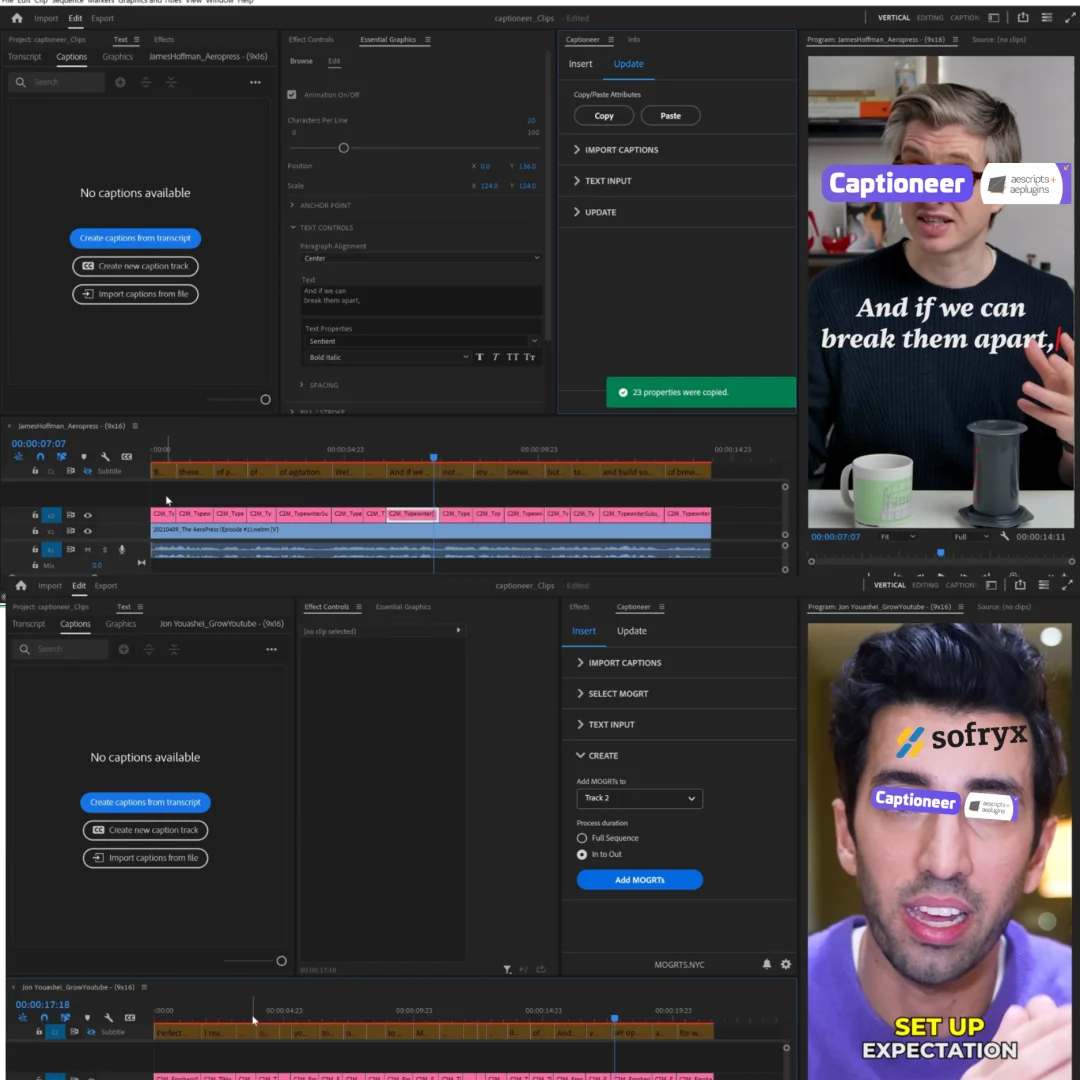Click the Copy attributes button
The image size is (1080, 1080).
[604, 116]
